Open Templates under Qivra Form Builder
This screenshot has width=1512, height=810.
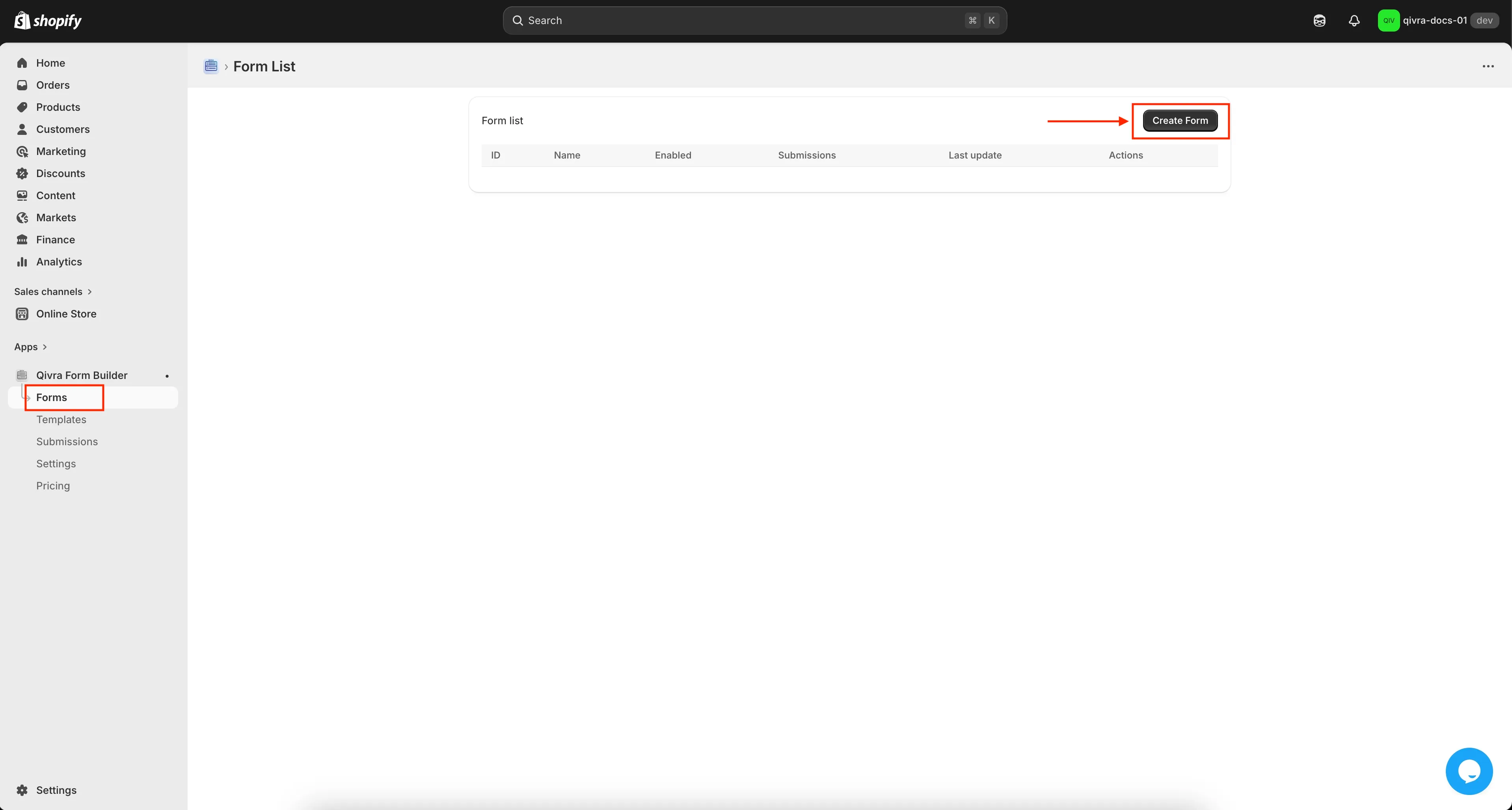point(61,419)
